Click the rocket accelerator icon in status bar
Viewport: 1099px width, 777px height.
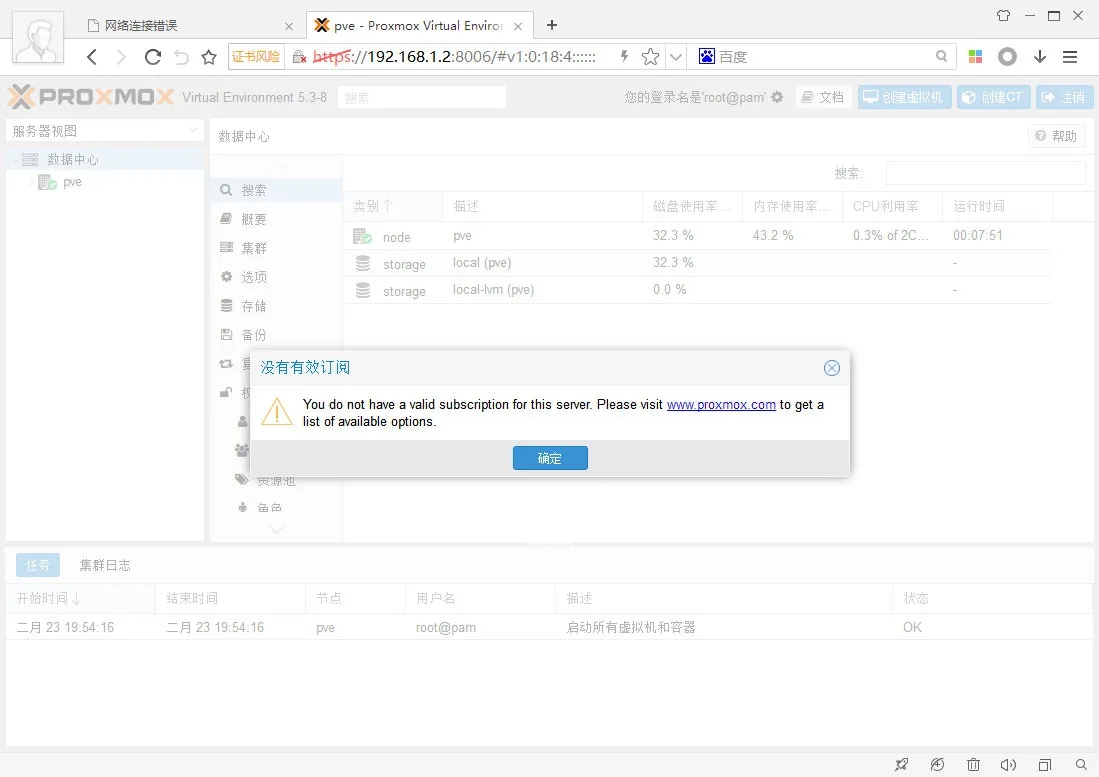(901, 764)
